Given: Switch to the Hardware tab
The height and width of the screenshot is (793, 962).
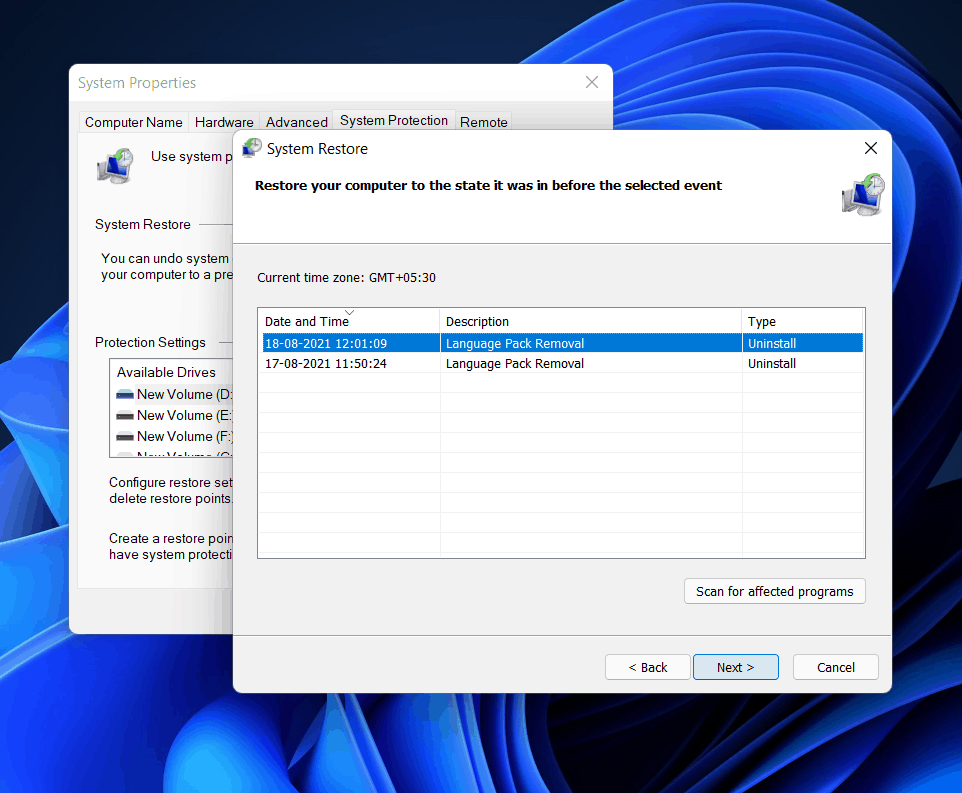Looking at the screenshot, I should (224, 122).
